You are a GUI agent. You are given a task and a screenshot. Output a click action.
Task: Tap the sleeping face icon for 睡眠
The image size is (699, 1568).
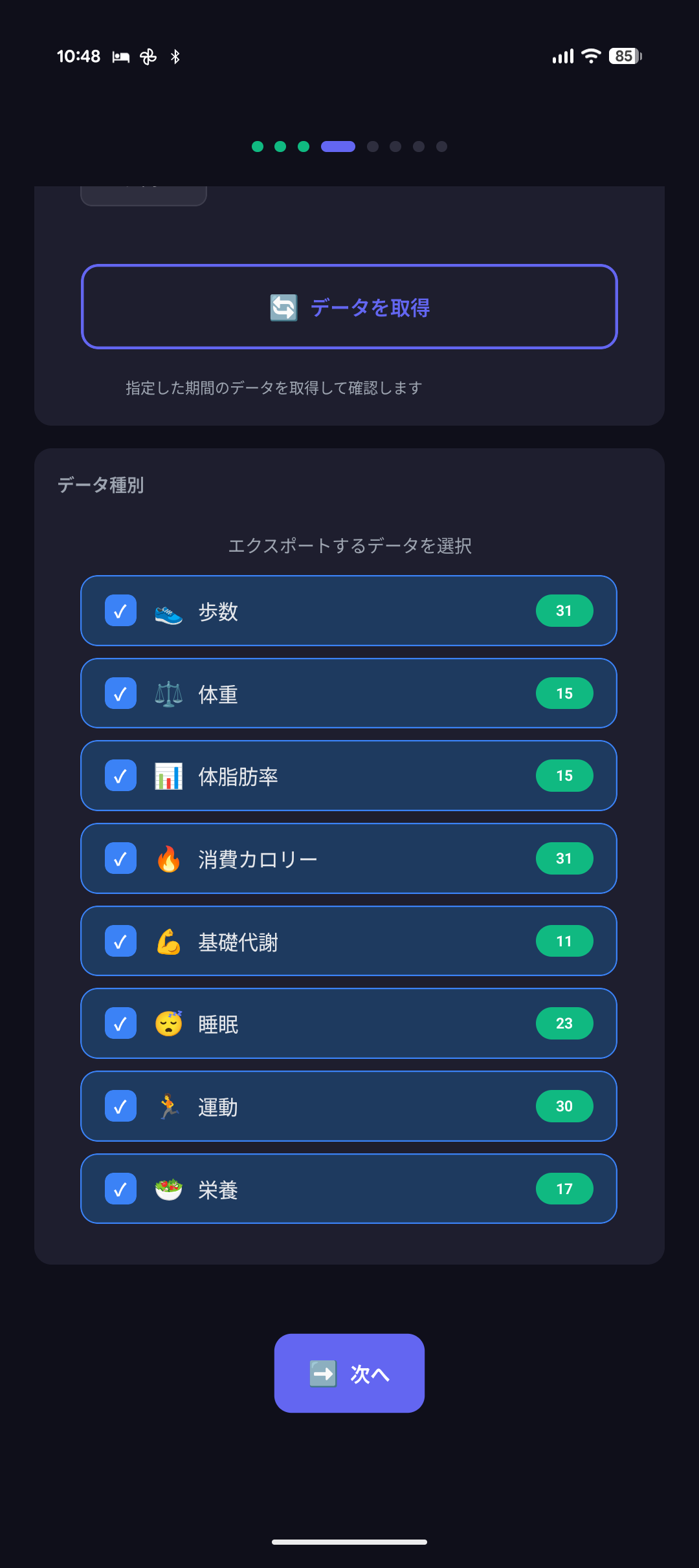click(x=168, y=1024)
